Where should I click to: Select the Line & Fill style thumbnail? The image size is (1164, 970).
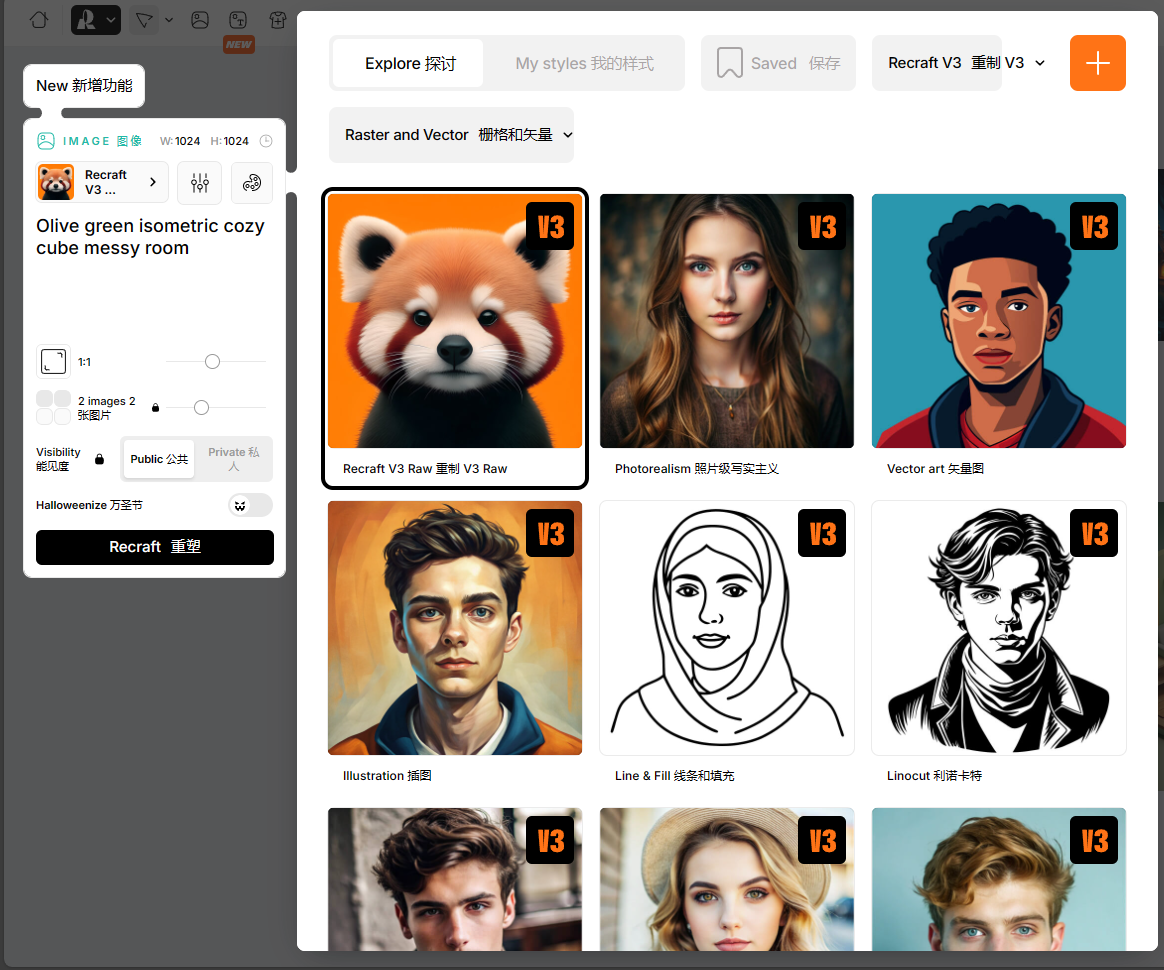point(727,628)
